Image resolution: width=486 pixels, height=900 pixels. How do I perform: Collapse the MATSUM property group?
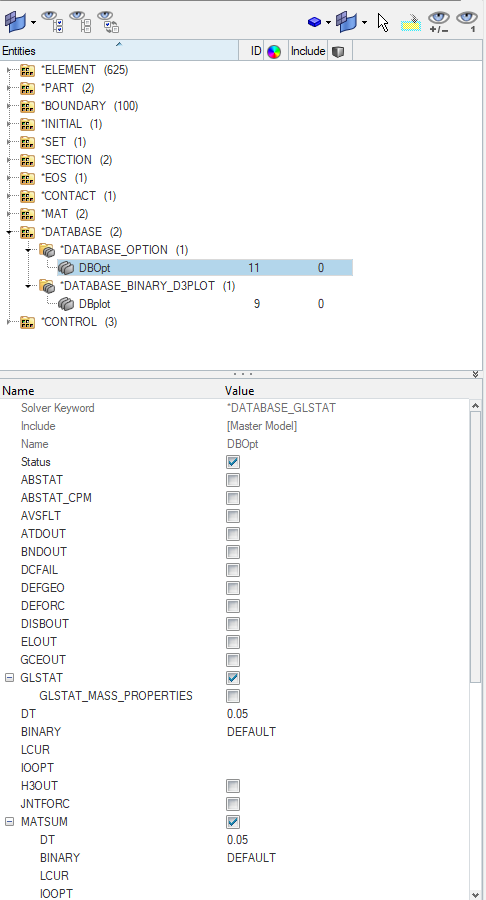pyautogui.click(x=9, y=821)
